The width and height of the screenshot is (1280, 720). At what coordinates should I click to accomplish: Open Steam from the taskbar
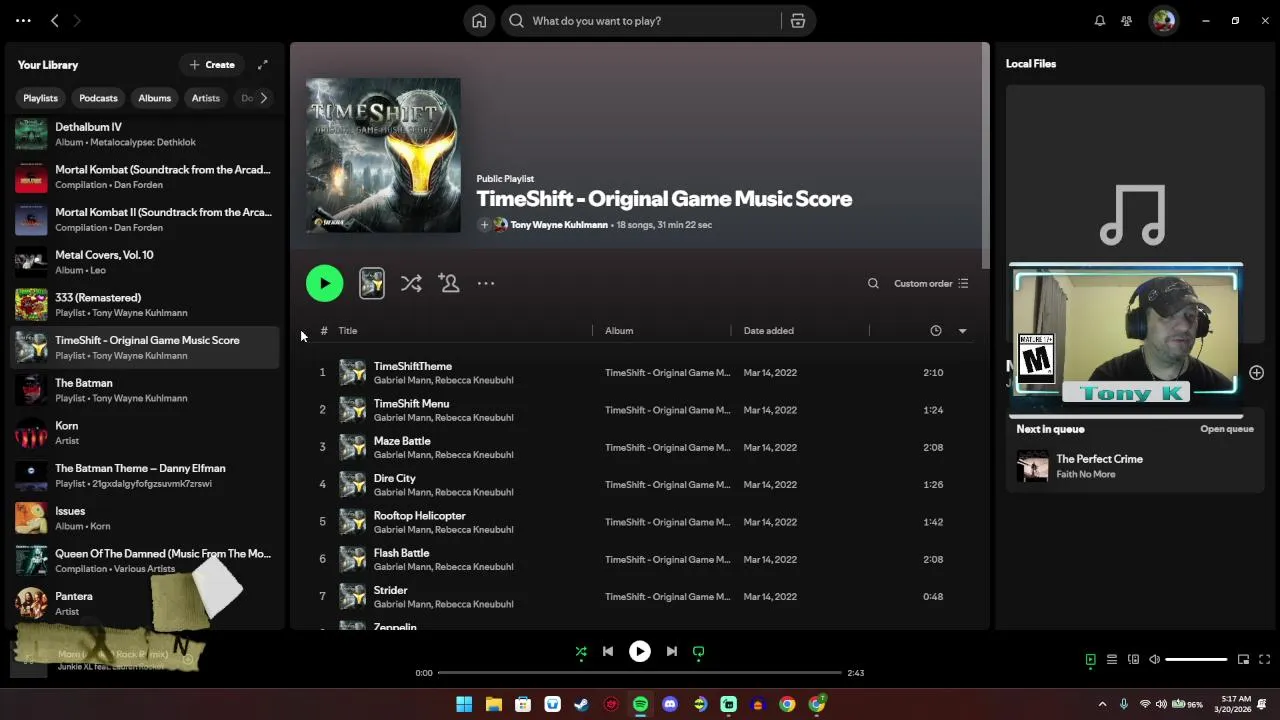pyautogui.click(x=581, y=704)
